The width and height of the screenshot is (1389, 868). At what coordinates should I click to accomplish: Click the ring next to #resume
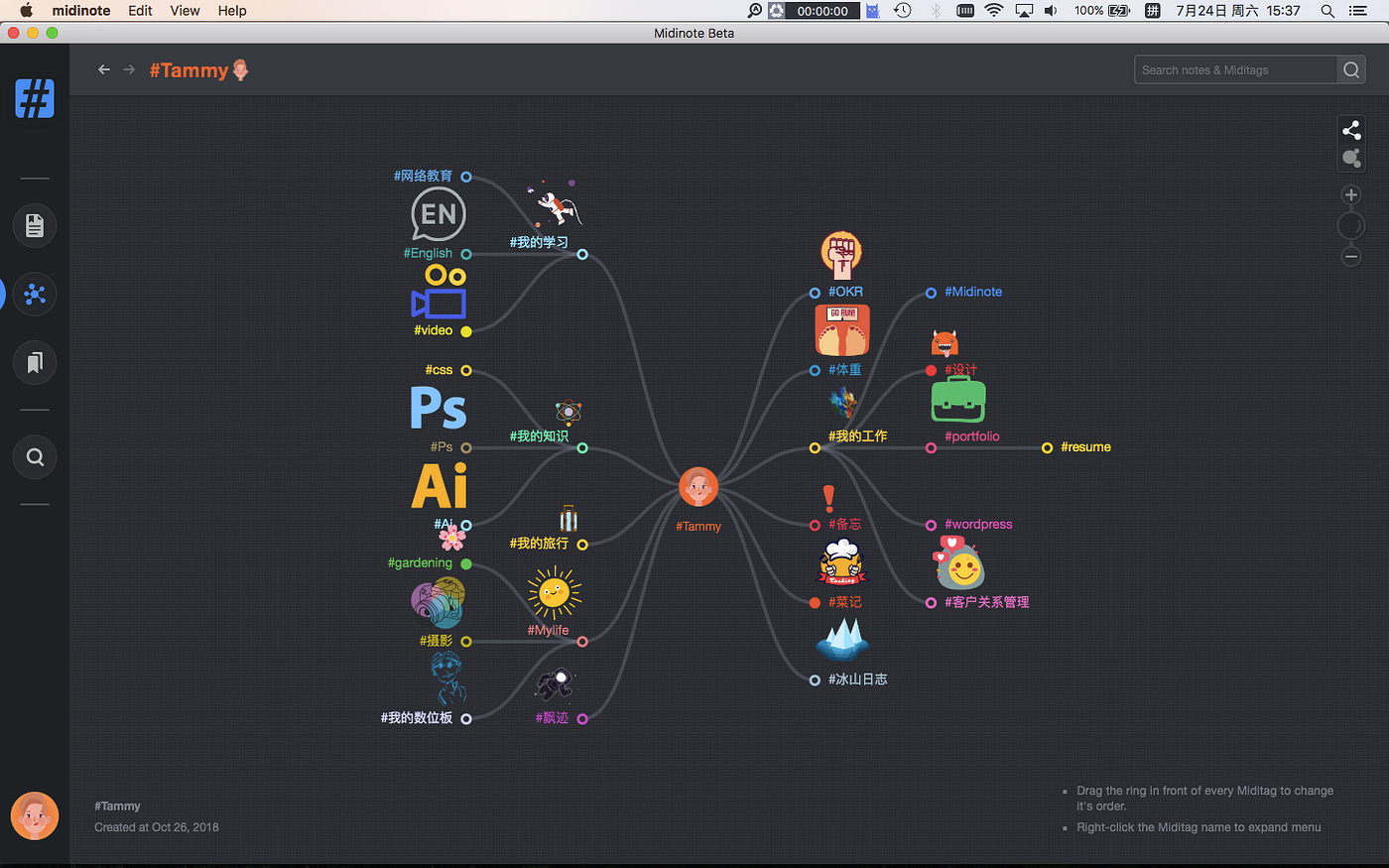pos(1047,448)
